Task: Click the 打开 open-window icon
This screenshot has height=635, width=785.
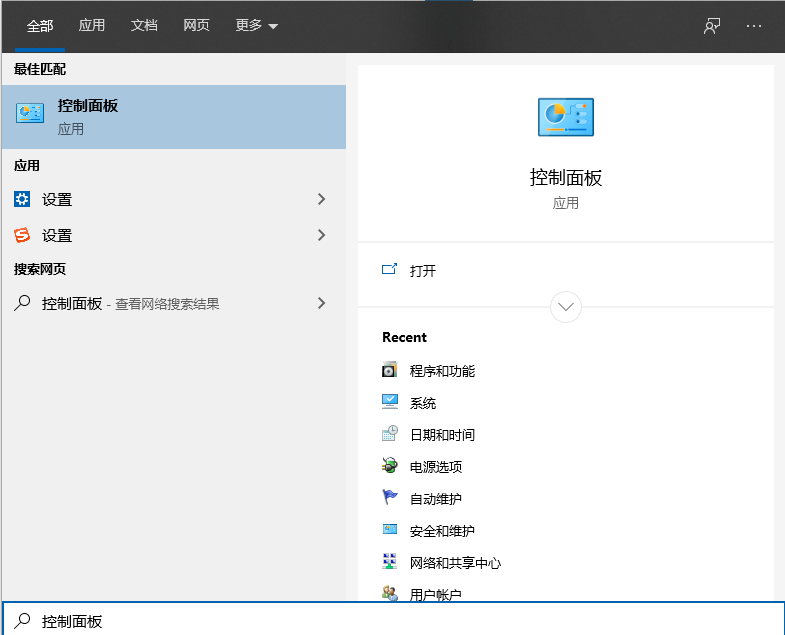Action: pyautogui.click(x=389, y=269)
